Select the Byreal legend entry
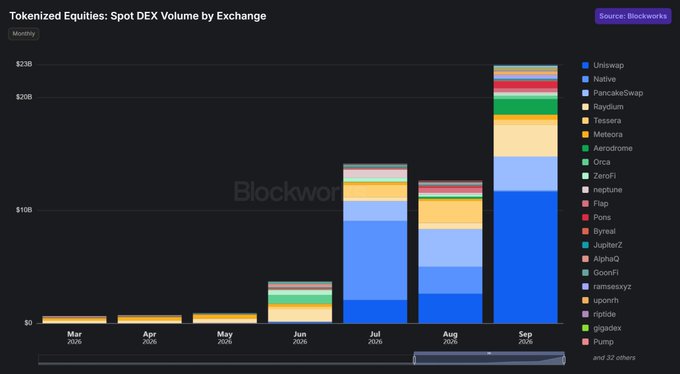 coord(599,231)
